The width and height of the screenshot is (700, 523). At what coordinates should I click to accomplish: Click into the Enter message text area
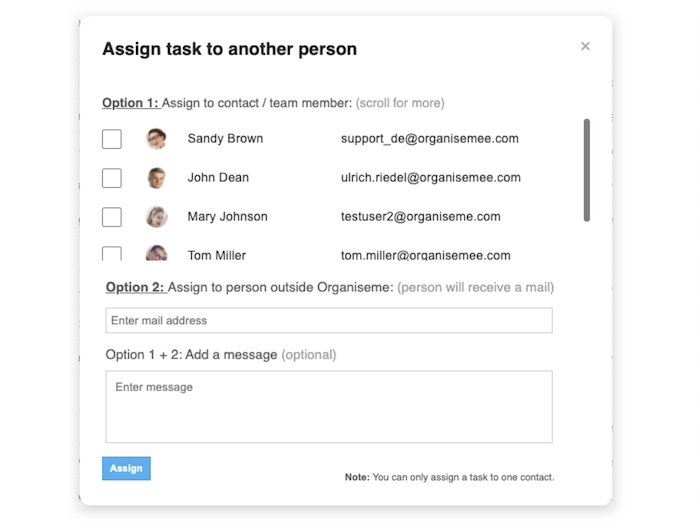[328, 407]
